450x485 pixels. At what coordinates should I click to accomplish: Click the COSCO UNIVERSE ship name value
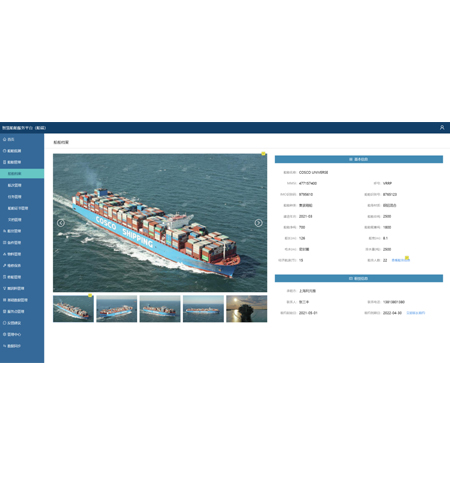(x=313, y=172)
